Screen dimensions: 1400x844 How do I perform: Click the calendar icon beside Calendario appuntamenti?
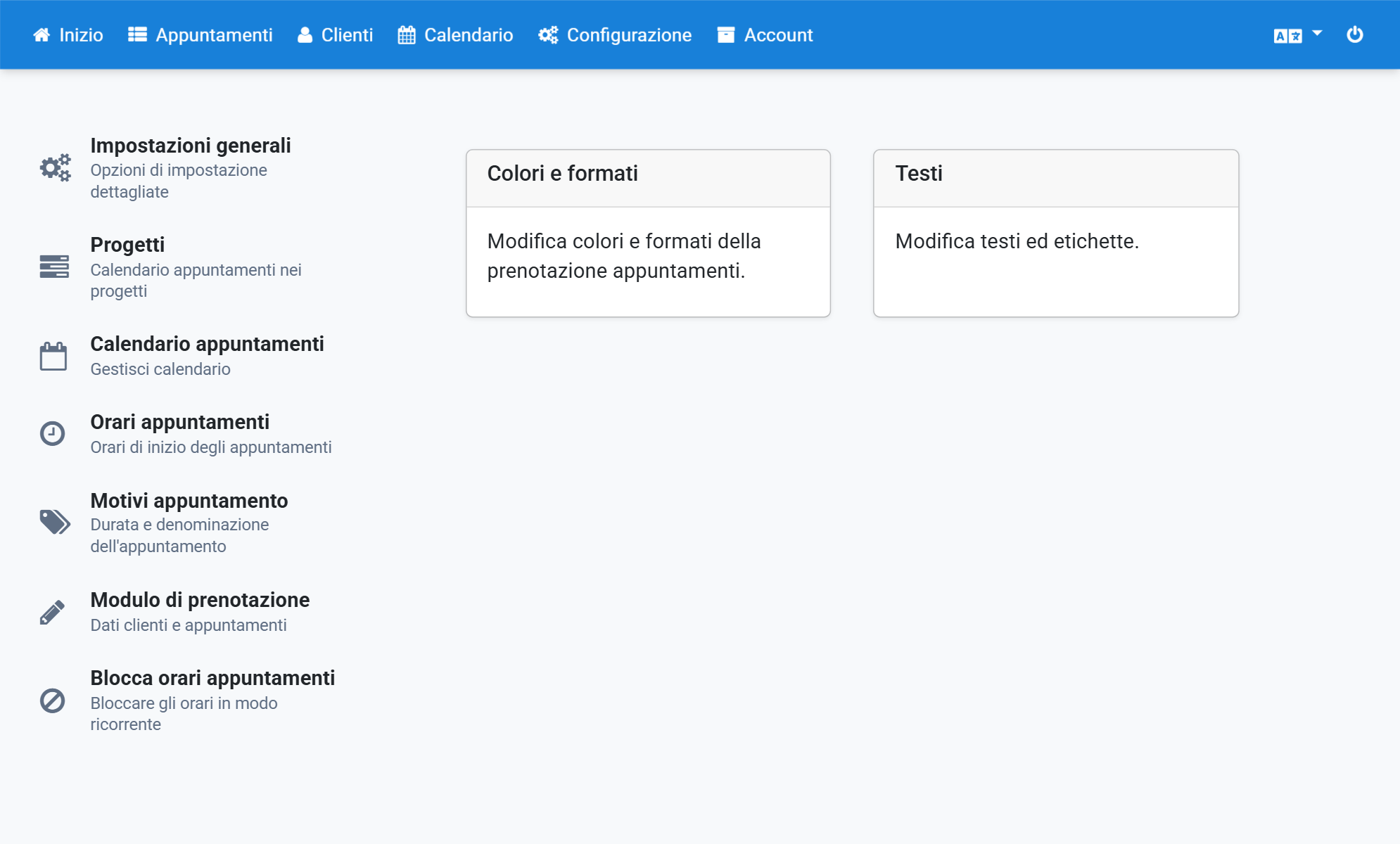[x=53, y=356]
